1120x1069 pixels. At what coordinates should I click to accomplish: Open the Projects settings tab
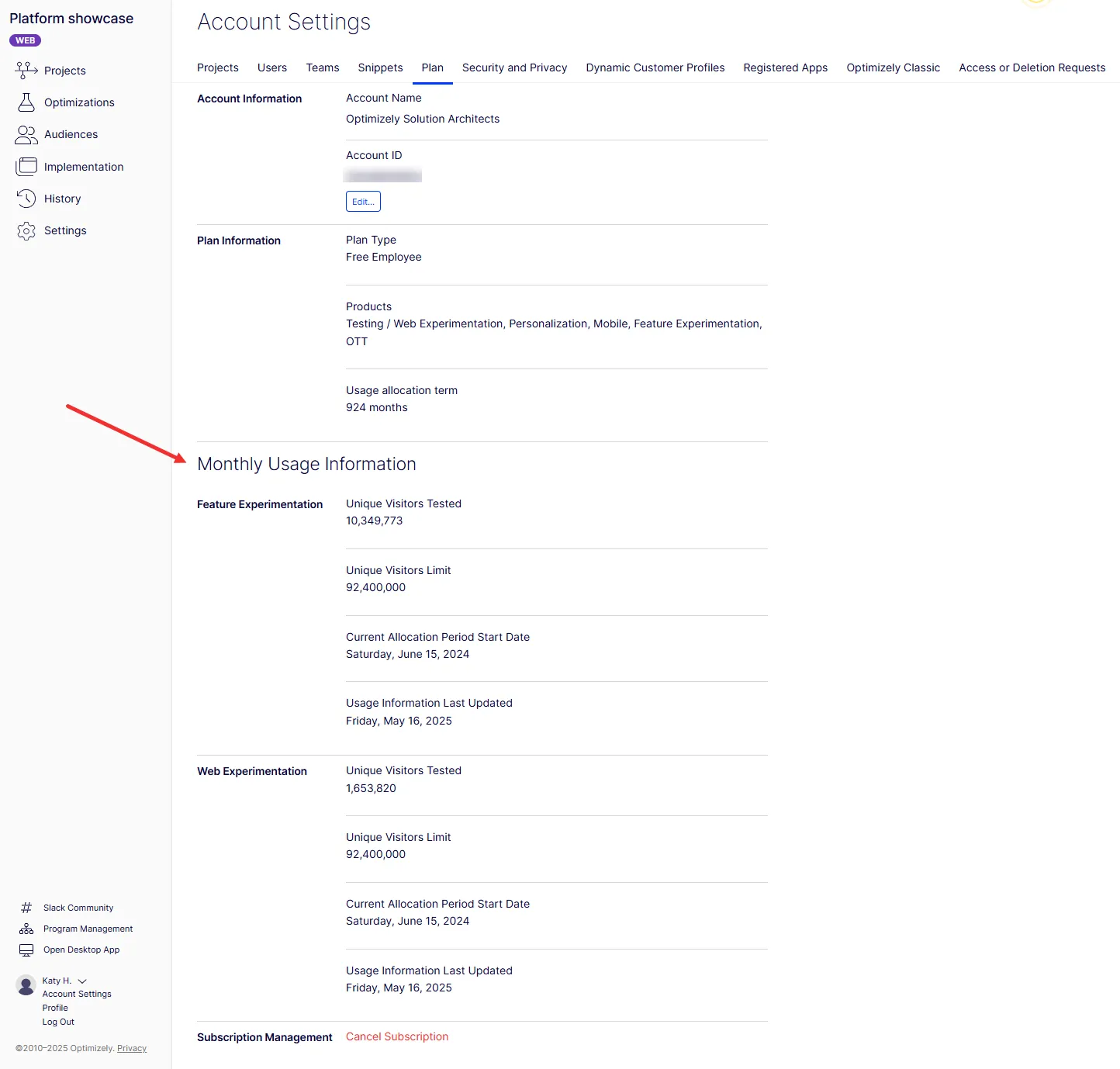(218, 67)
